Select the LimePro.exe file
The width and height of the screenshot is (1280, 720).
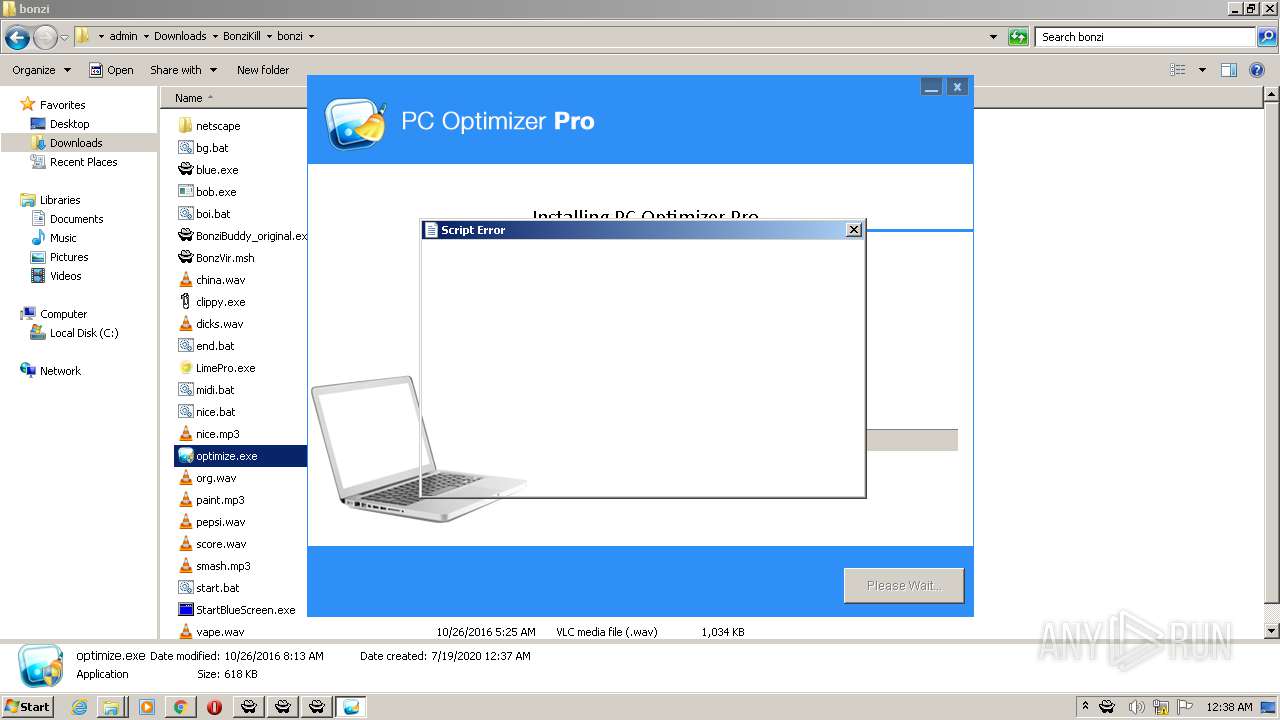point(216,368)
